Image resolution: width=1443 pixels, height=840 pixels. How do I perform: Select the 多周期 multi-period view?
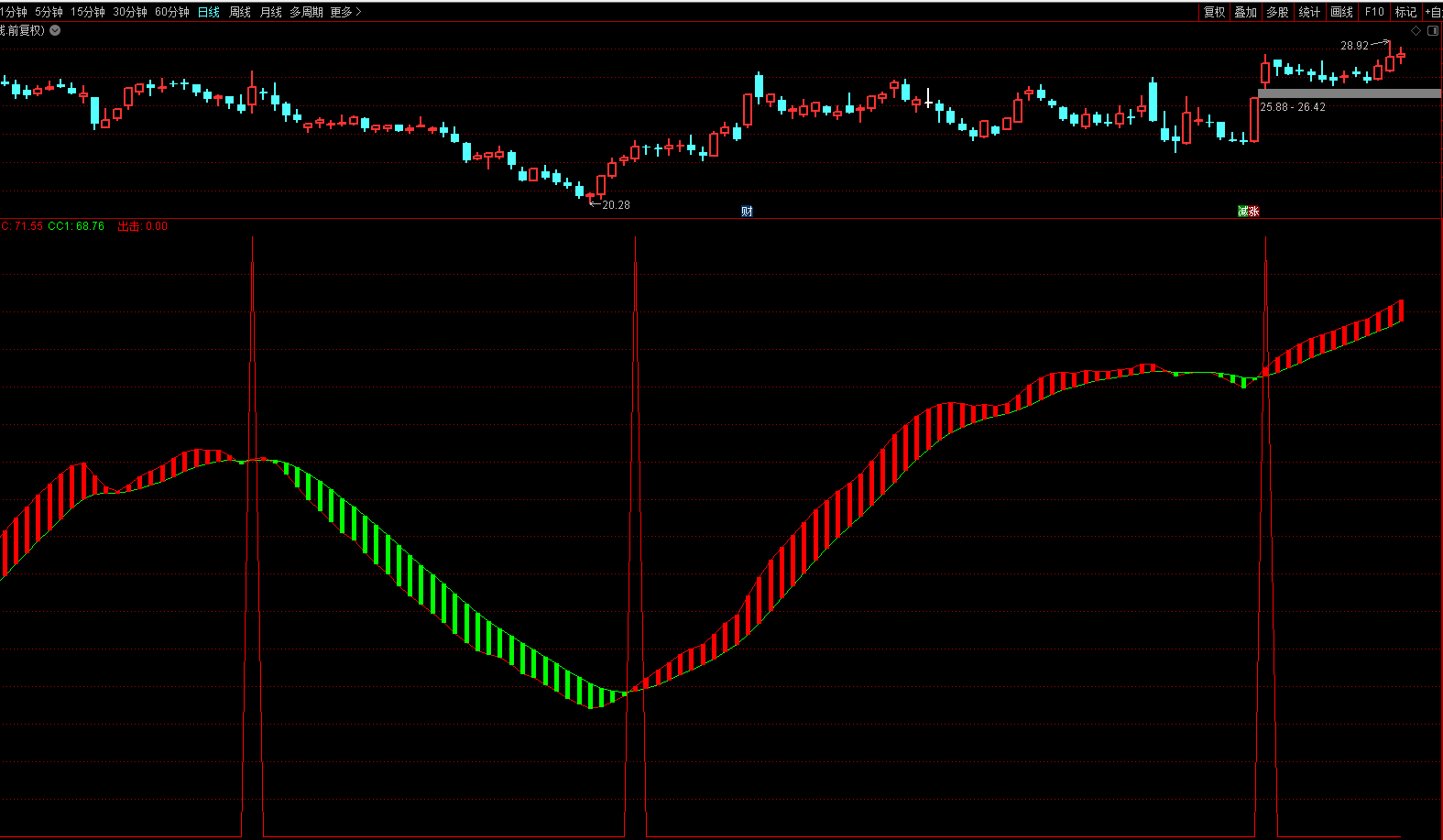[x=306, y=12]
